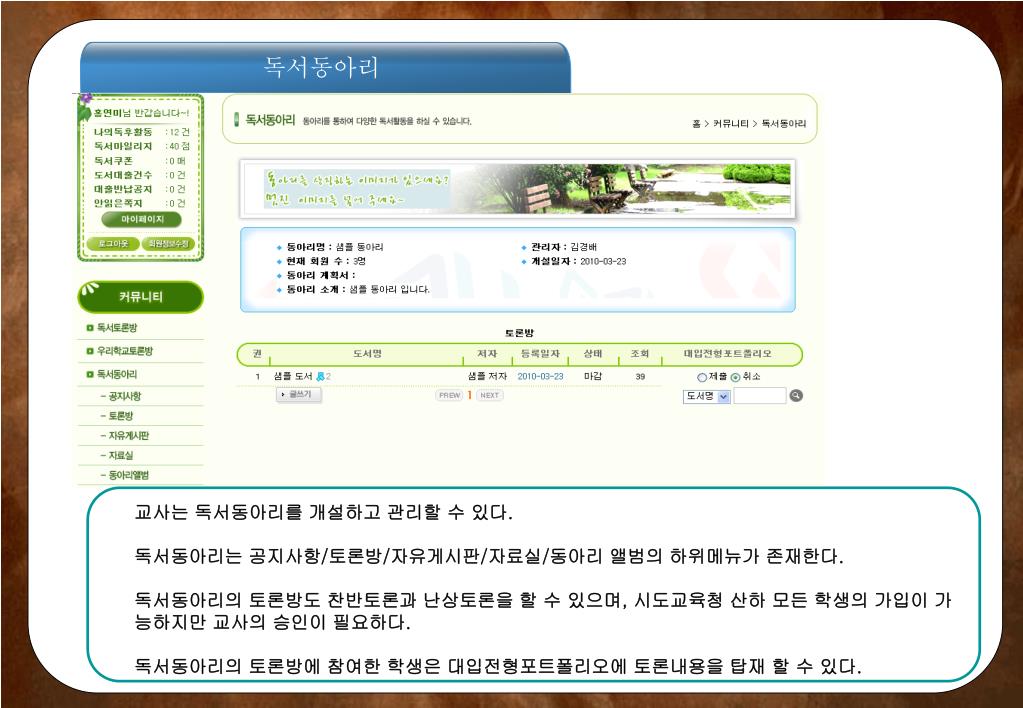Click the 독서동아리 breadcrumb link

click(x=784, y=123)
